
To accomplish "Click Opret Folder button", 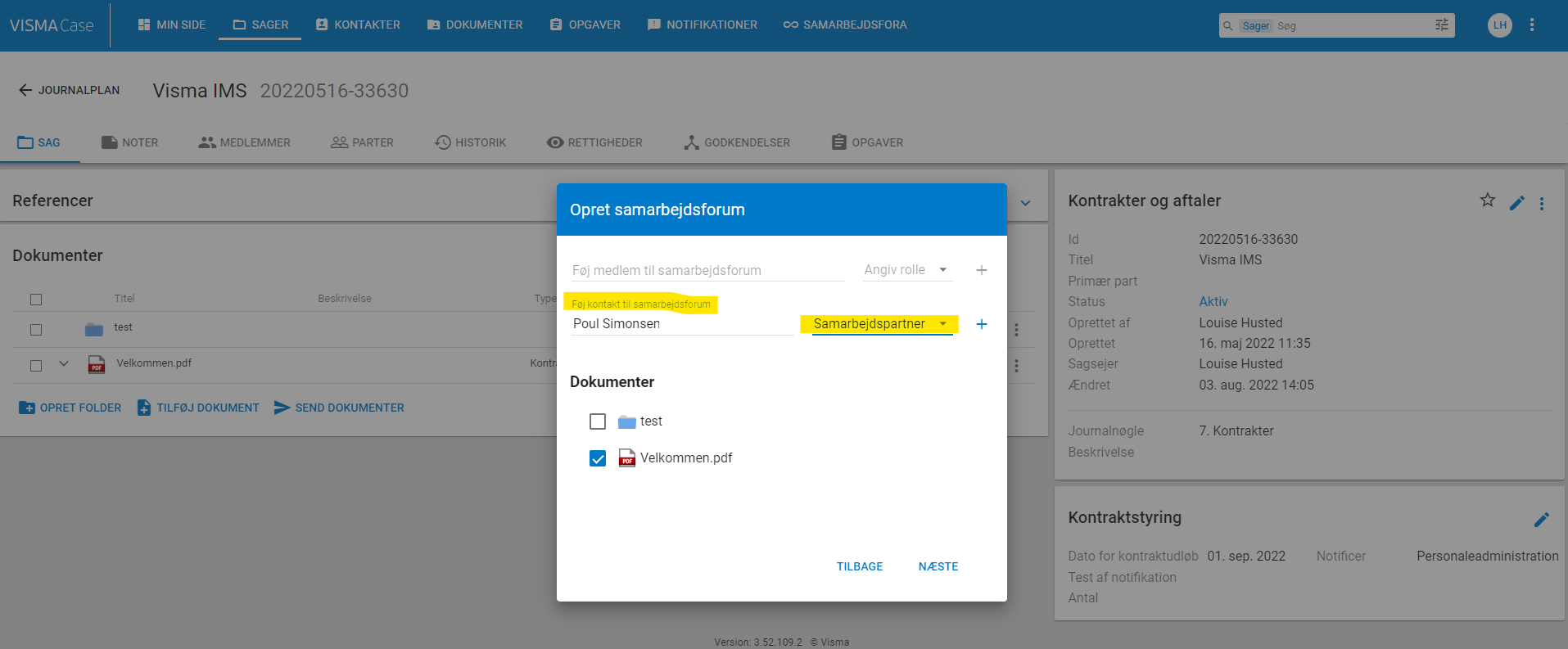I will coord(70,408).
